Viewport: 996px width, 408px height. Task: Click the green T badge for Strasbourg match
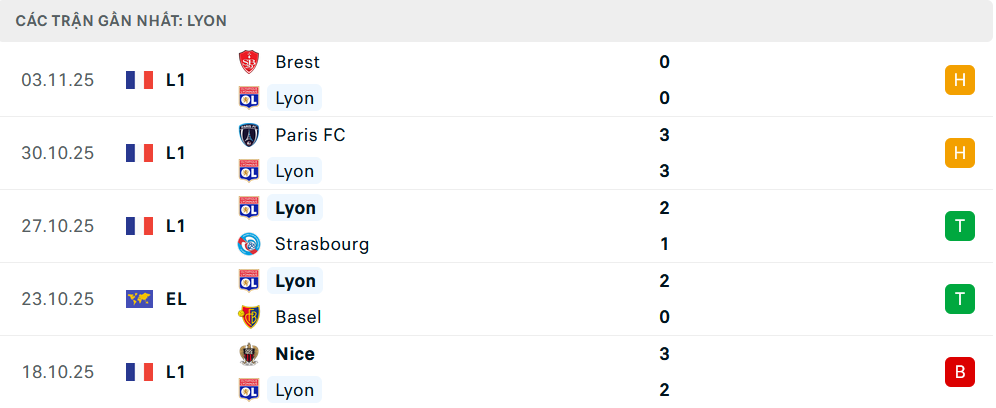click(x=959, y=226)
